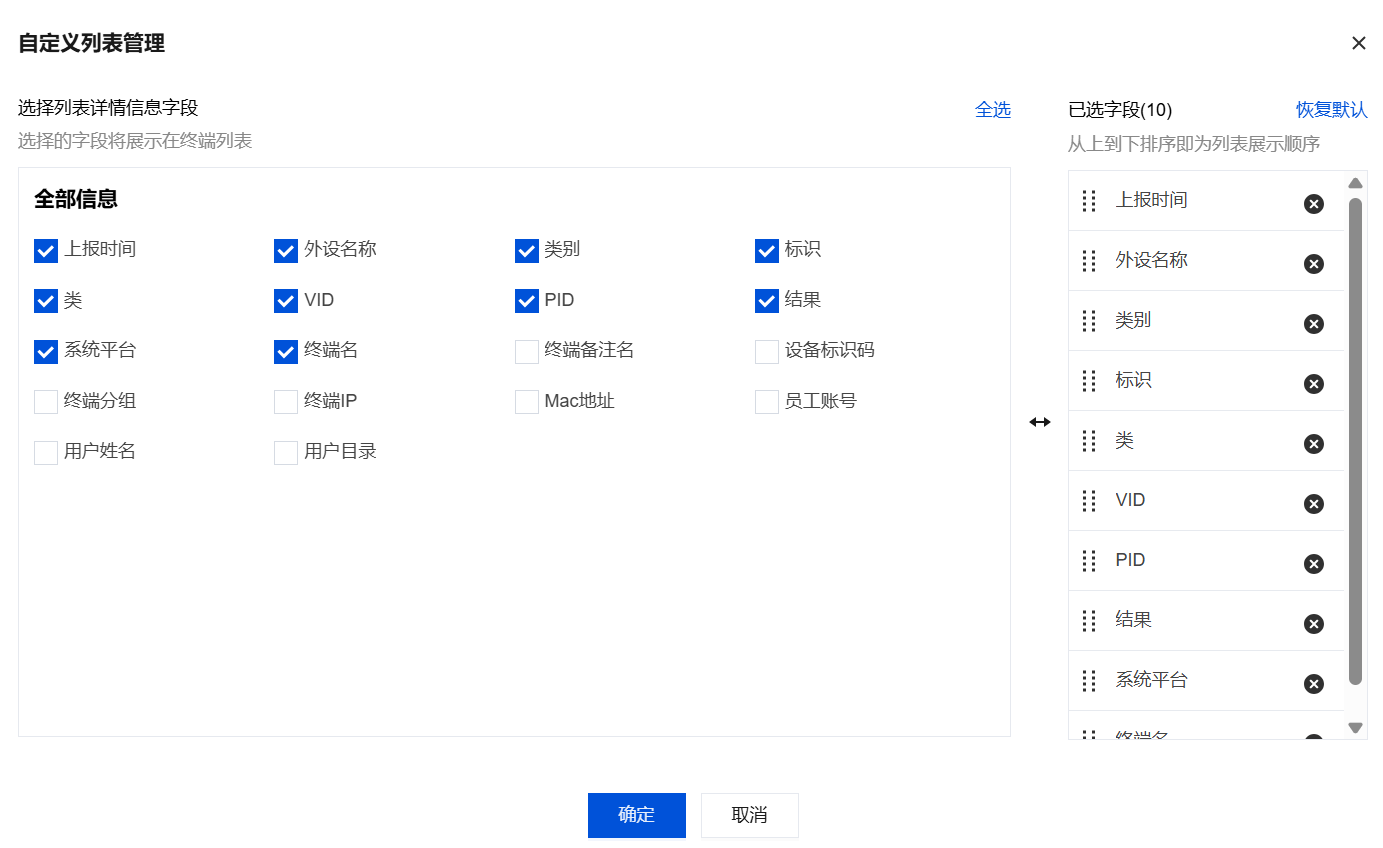The height and width of the screenshot is (848, 1383).
Task: Click the drag handle beside 系统平台 in selected fields
Action: 1090,681
